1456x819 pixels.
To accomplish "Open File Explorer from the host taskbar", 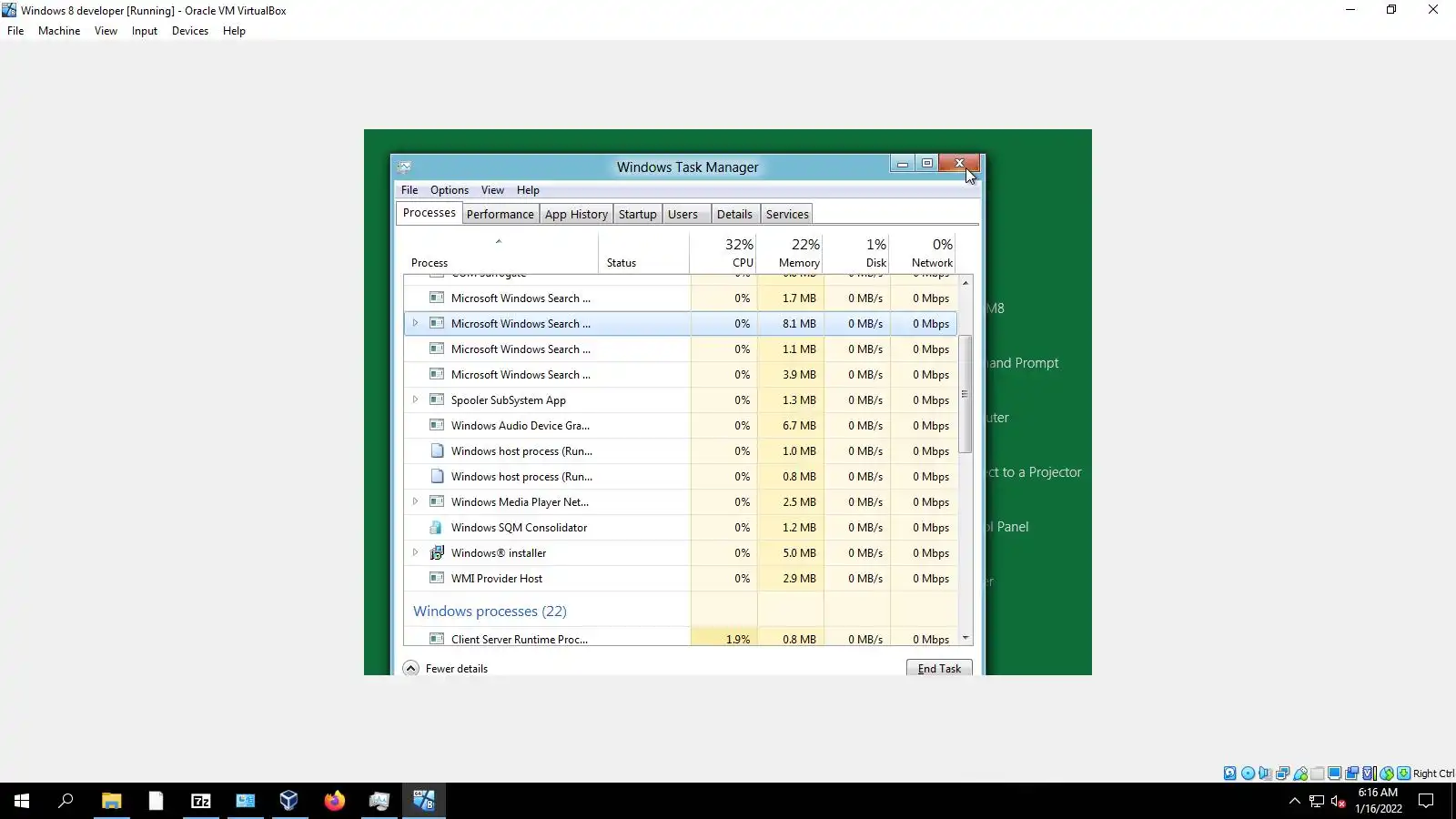I will (x=111, y=801).
